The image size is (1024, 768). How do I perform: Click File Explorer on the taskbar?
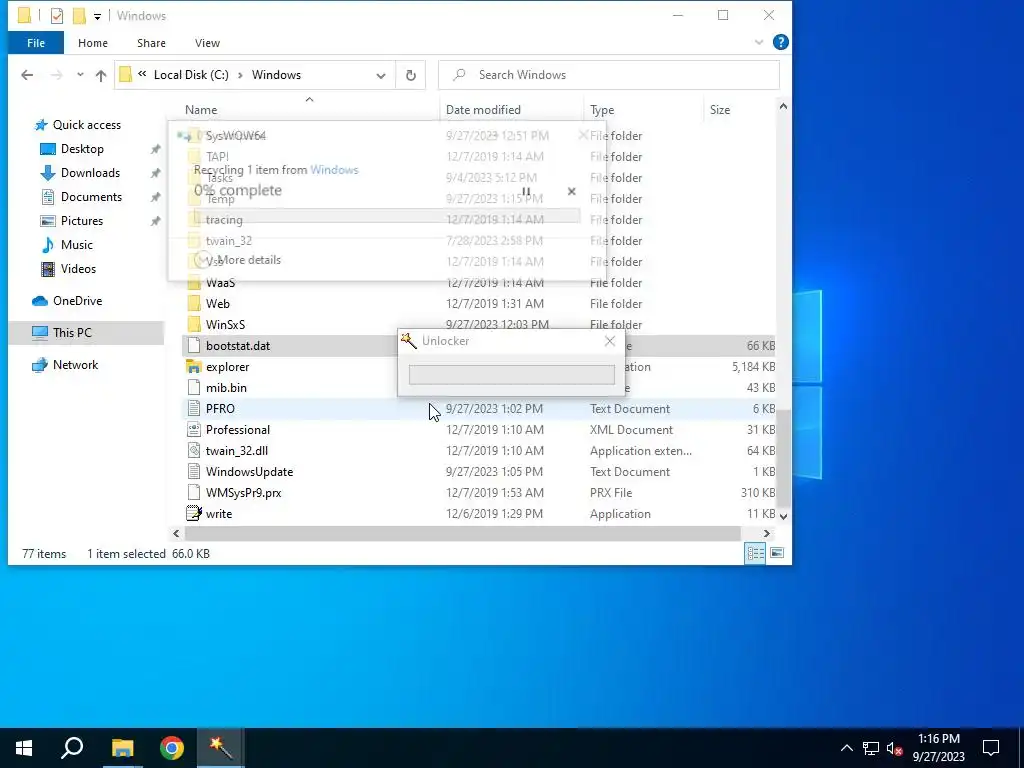[x=122, y=748]
